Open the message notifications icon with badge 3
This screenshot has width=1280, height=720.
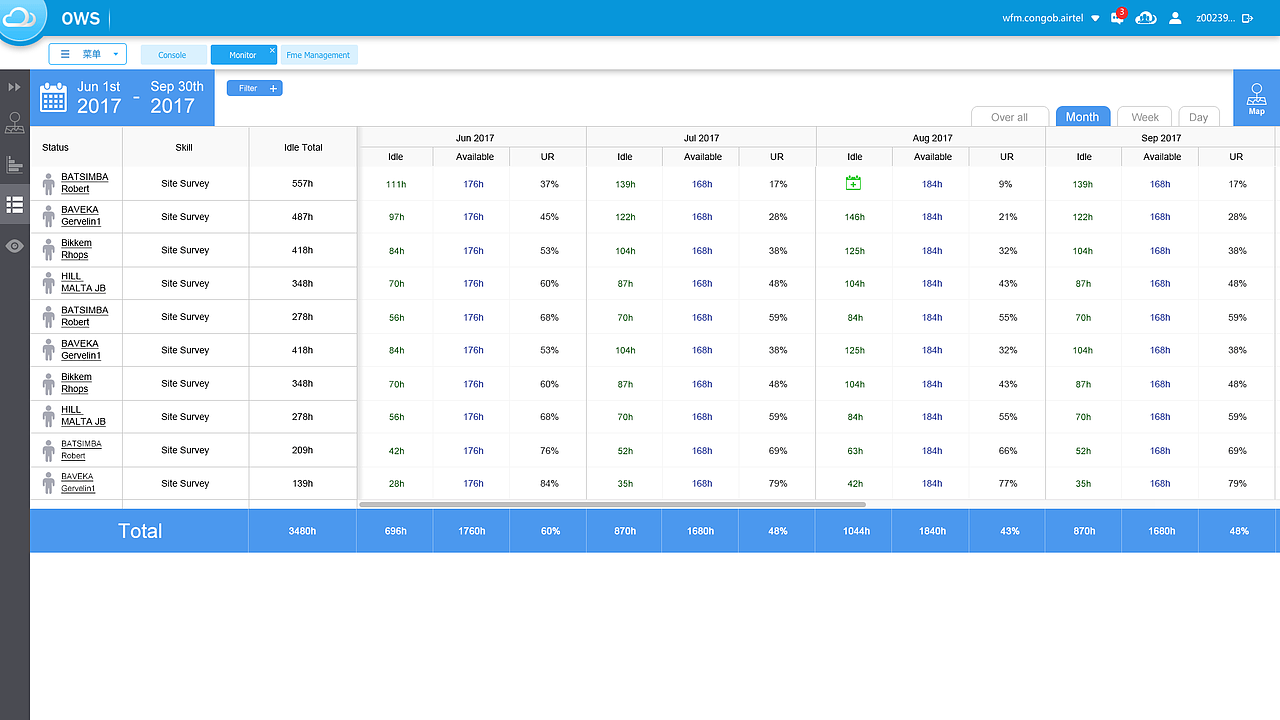pyautogui.click(x=1118, y=17)
